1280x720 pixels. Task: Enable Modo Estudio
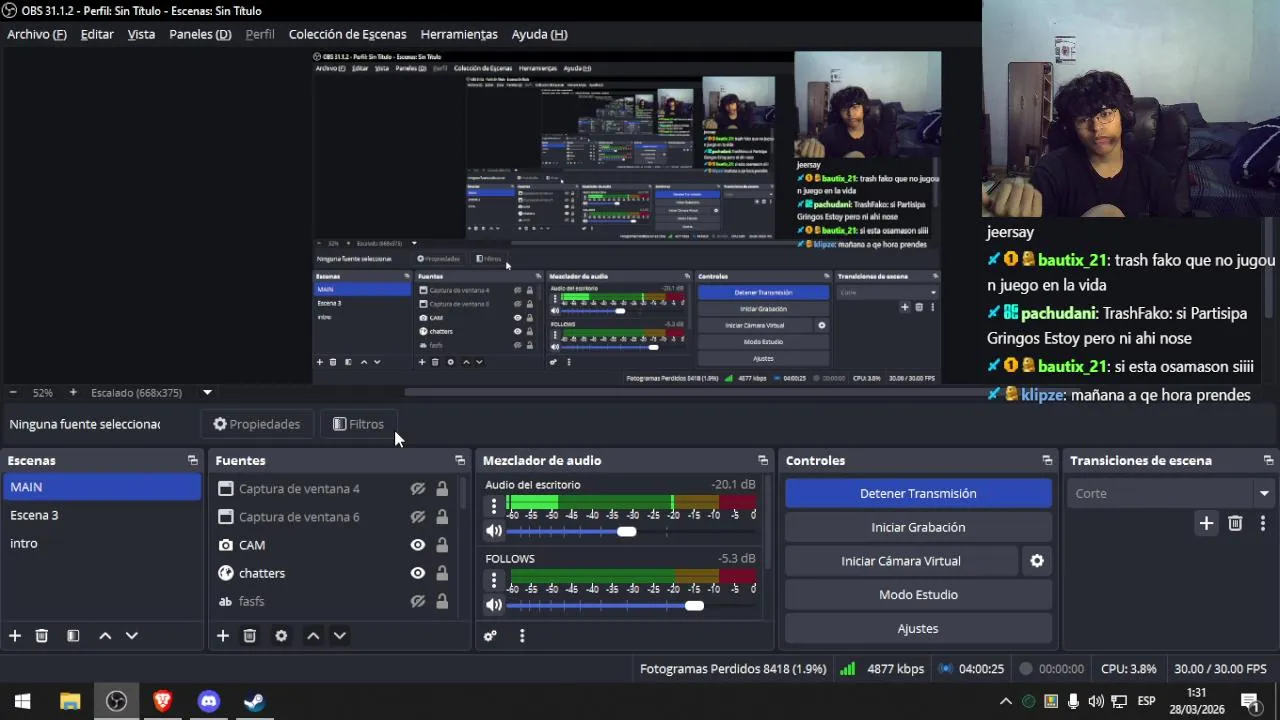(918, 595)
